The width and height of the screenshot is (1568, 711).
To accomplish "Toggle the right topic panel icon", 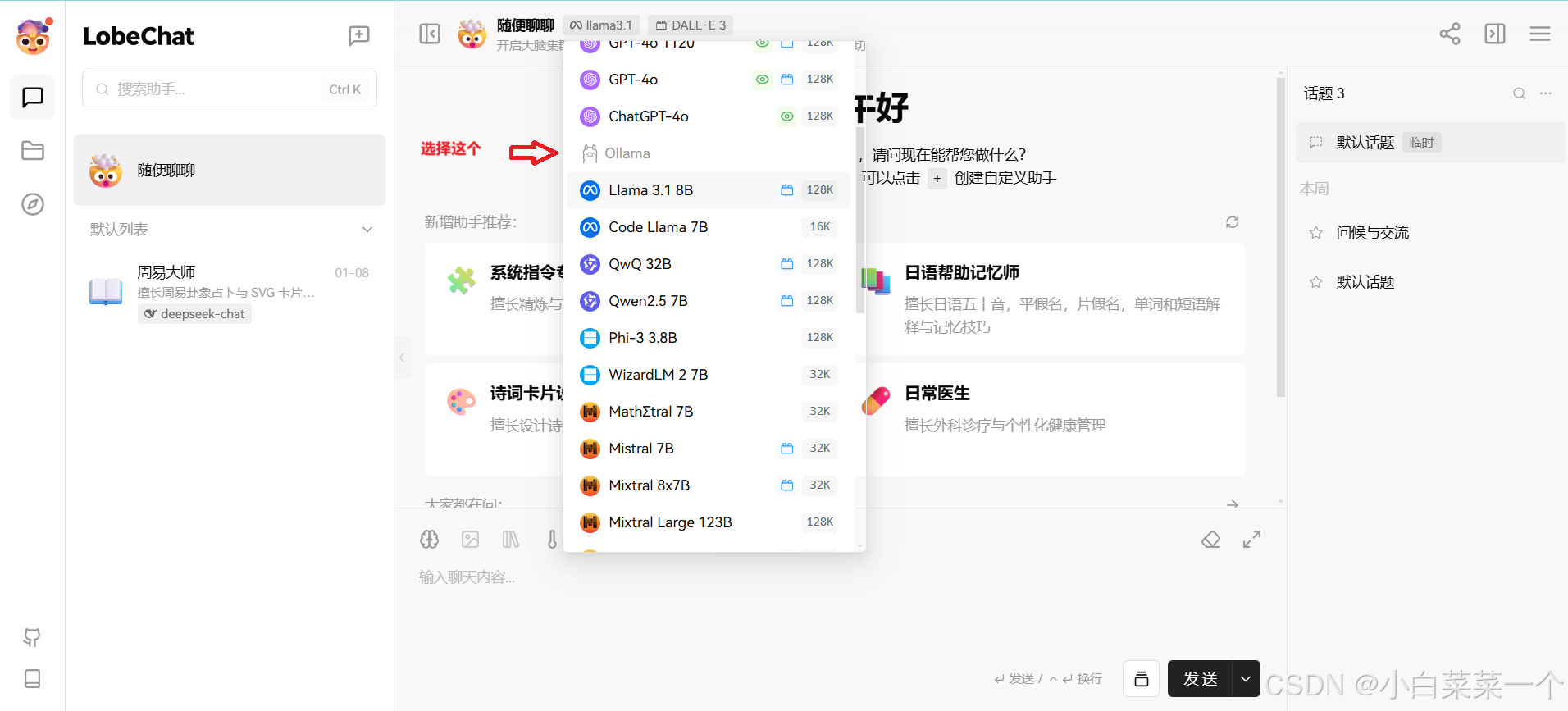I will (1495, 34).
